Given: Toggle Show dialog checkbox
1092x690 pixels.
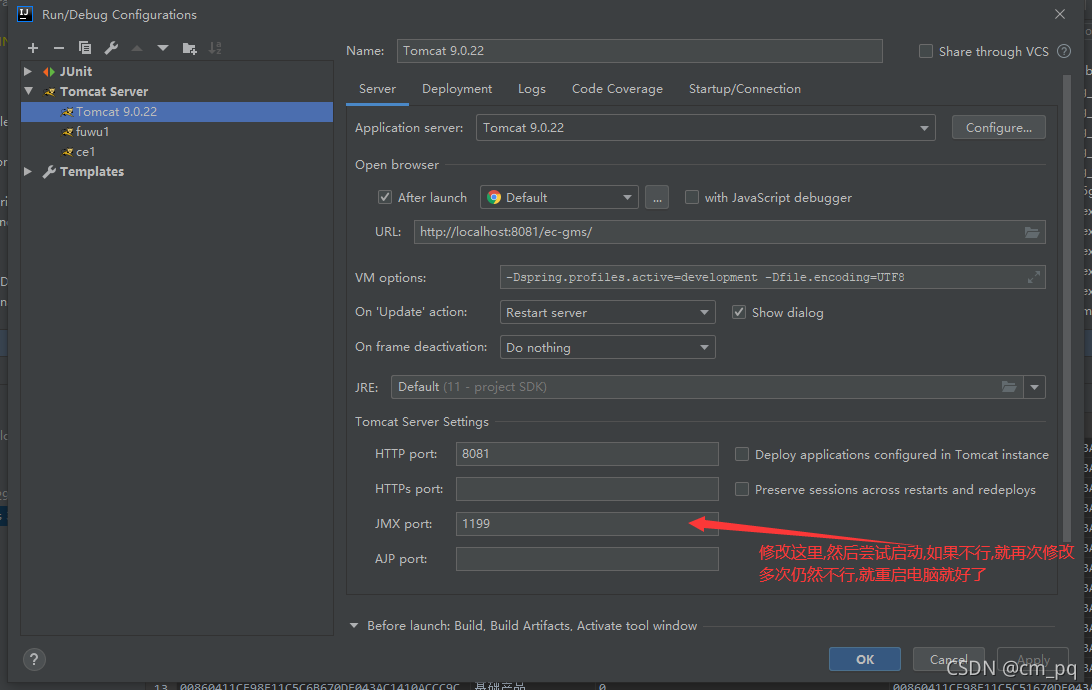Looking at the screenshot, I should (739, 312).
